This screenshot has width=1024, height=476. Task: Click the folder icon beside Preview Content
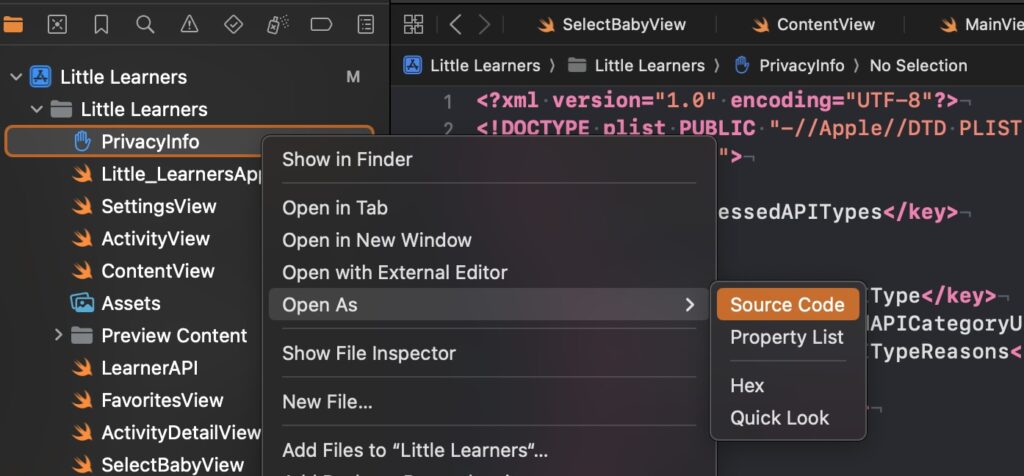(x=82, y=336)
